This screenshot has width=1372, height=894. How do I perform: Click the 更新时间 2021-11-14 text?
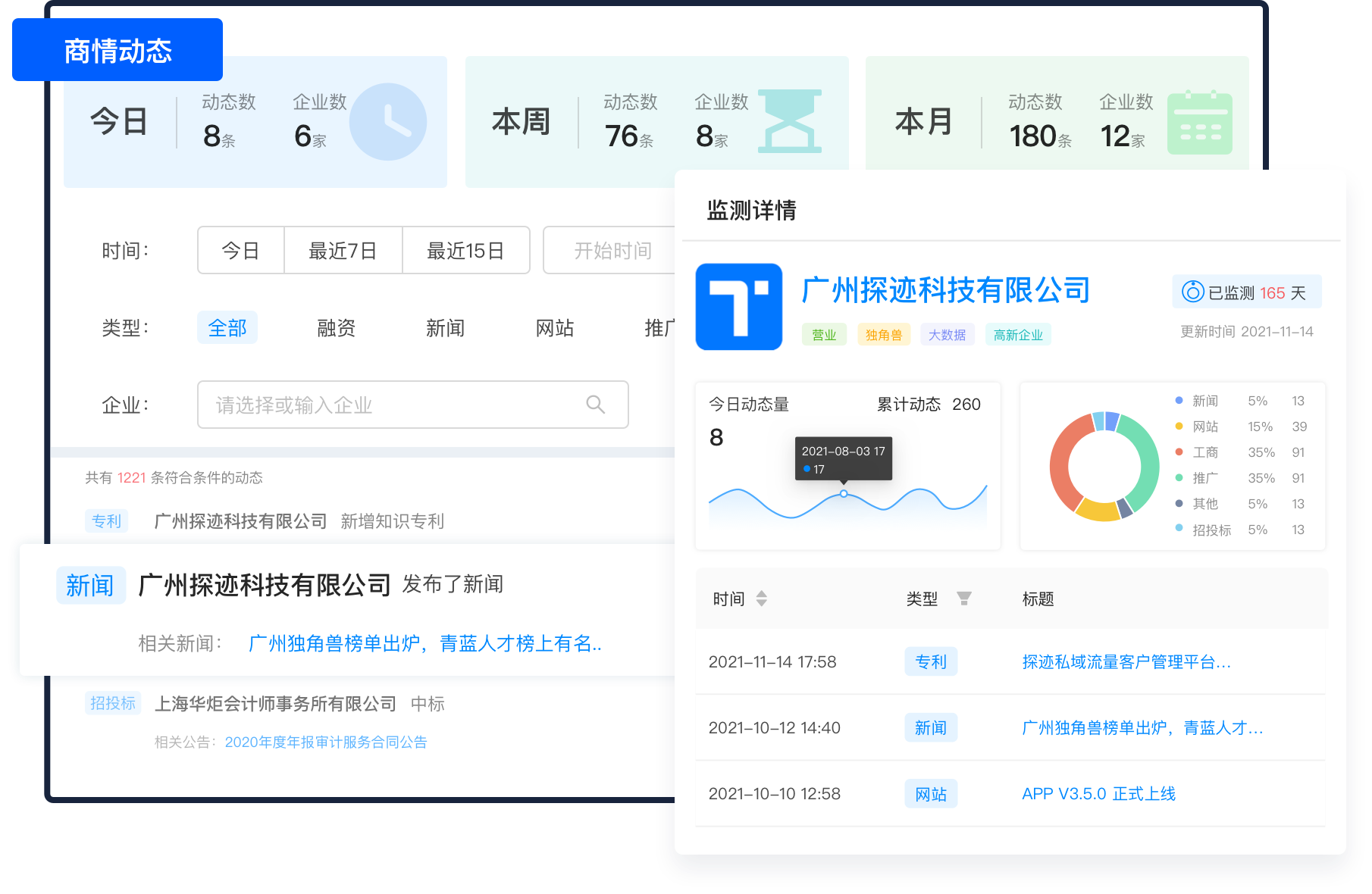[1247, 331]
